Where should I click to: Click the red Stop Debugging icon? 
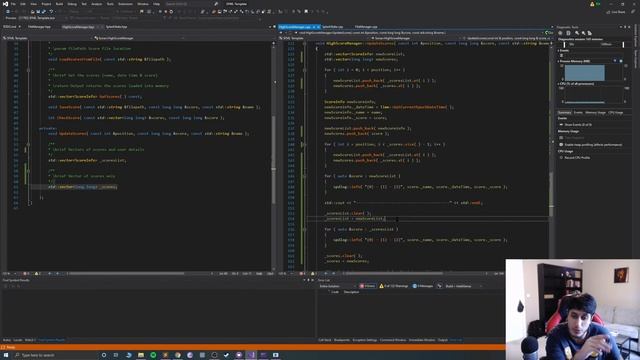pyautogui.click(x=166, y=11)
